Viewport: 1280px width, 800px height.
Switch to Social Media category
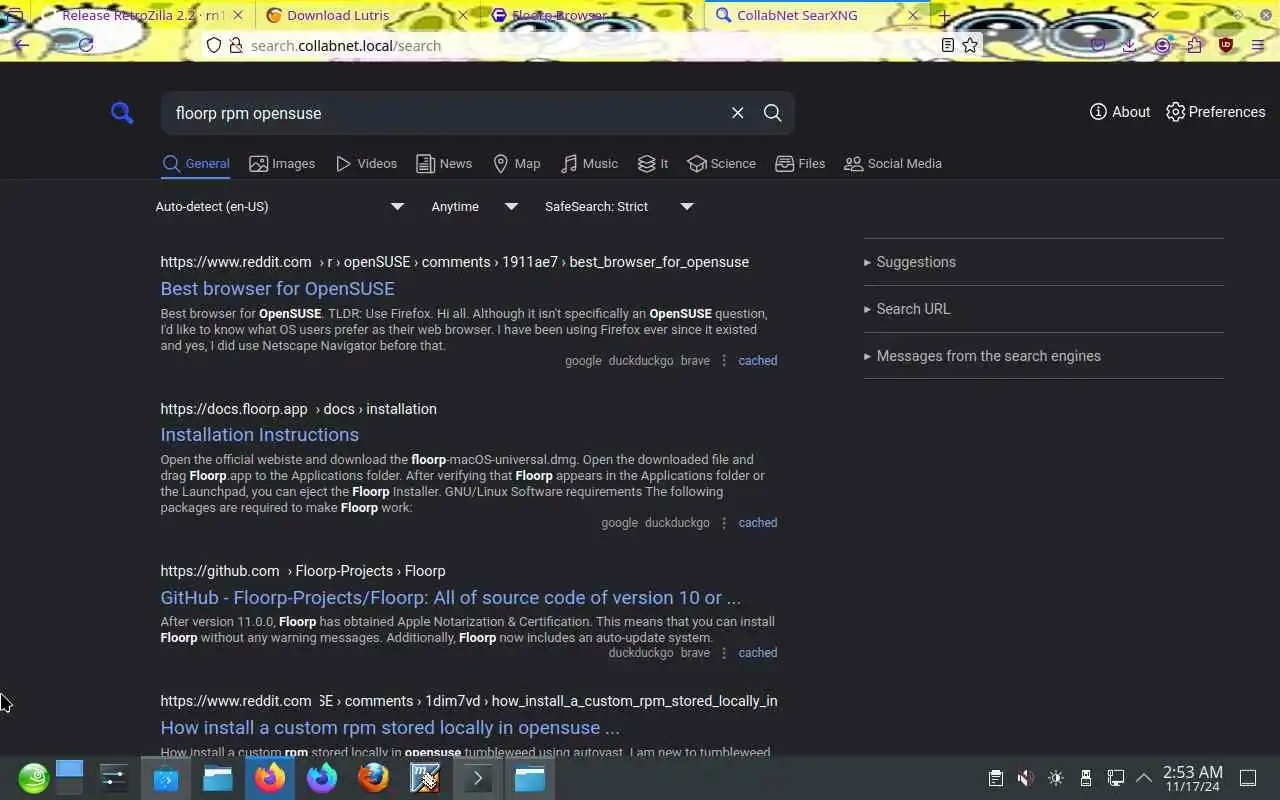(893, 164)
